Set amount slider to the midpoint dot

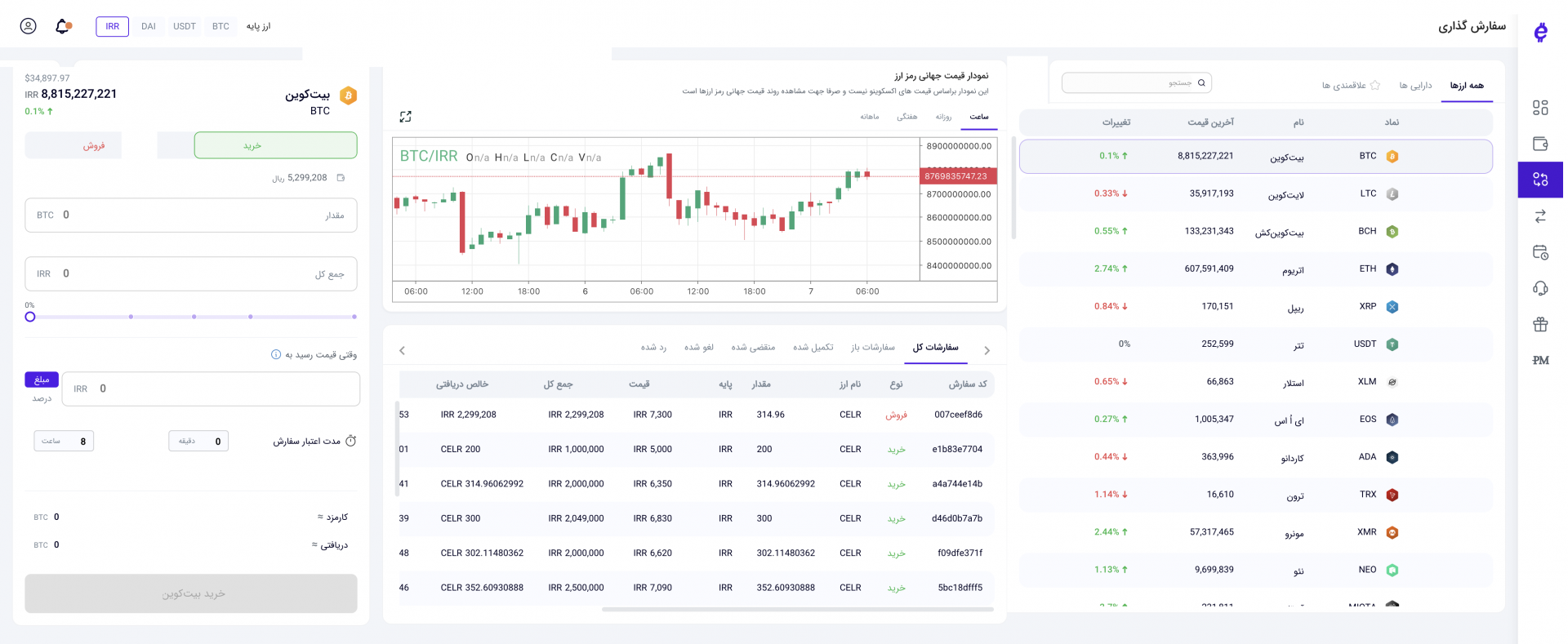pos(194,317)
